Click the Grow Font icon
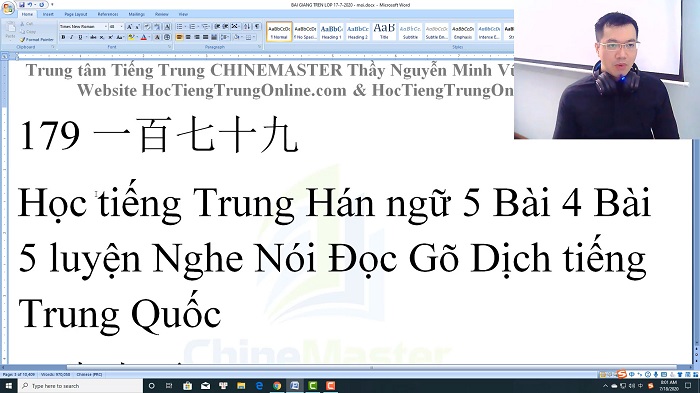Viewport: 700px width, 393px height. [x=129, y=27]
